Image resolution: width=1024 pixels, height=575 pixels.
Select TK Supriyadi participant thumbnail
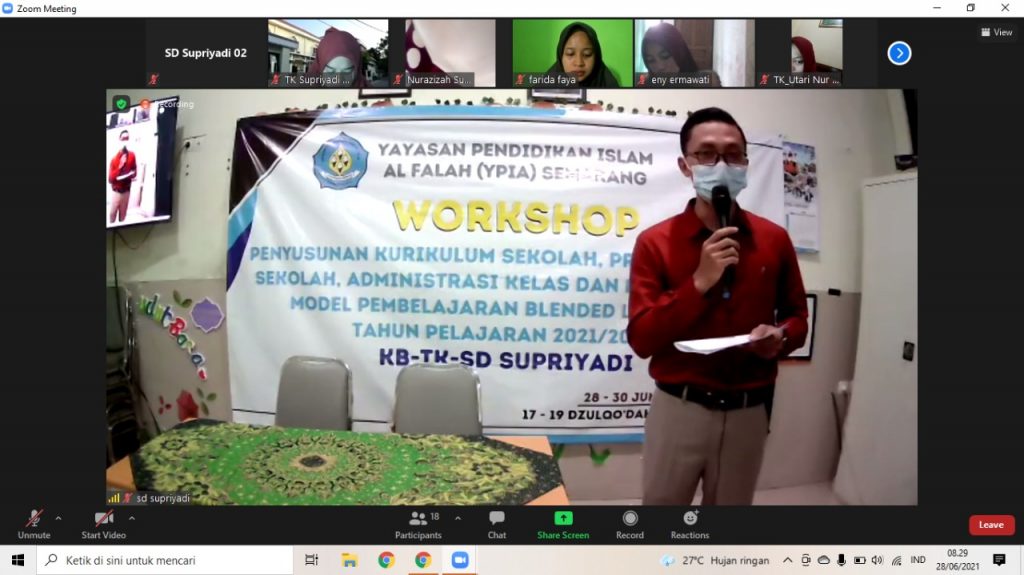(328, 53)
